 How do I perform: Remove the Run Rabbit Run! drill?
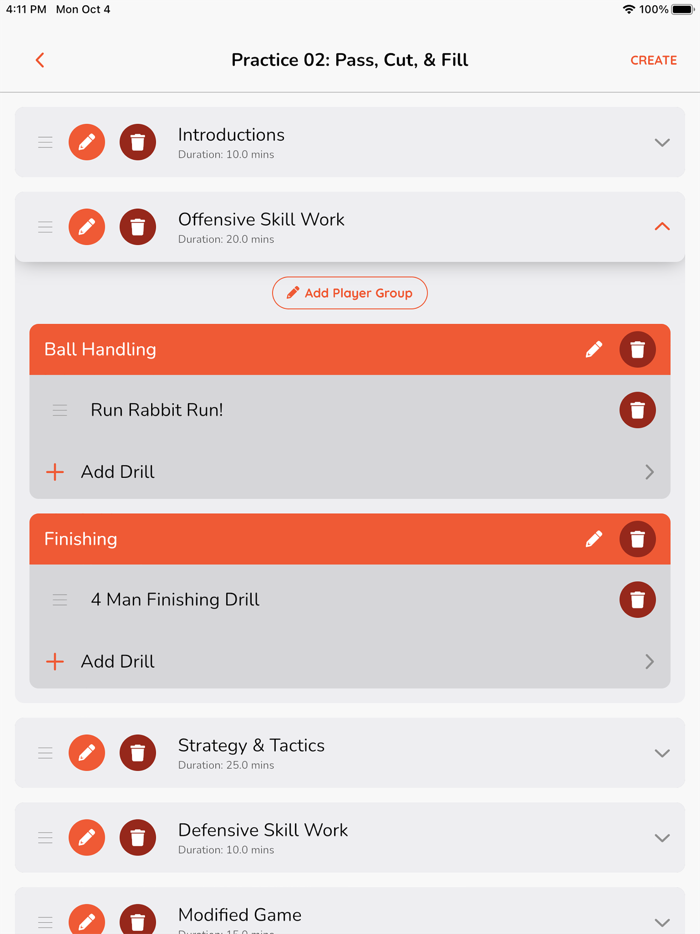click(637, 410)
